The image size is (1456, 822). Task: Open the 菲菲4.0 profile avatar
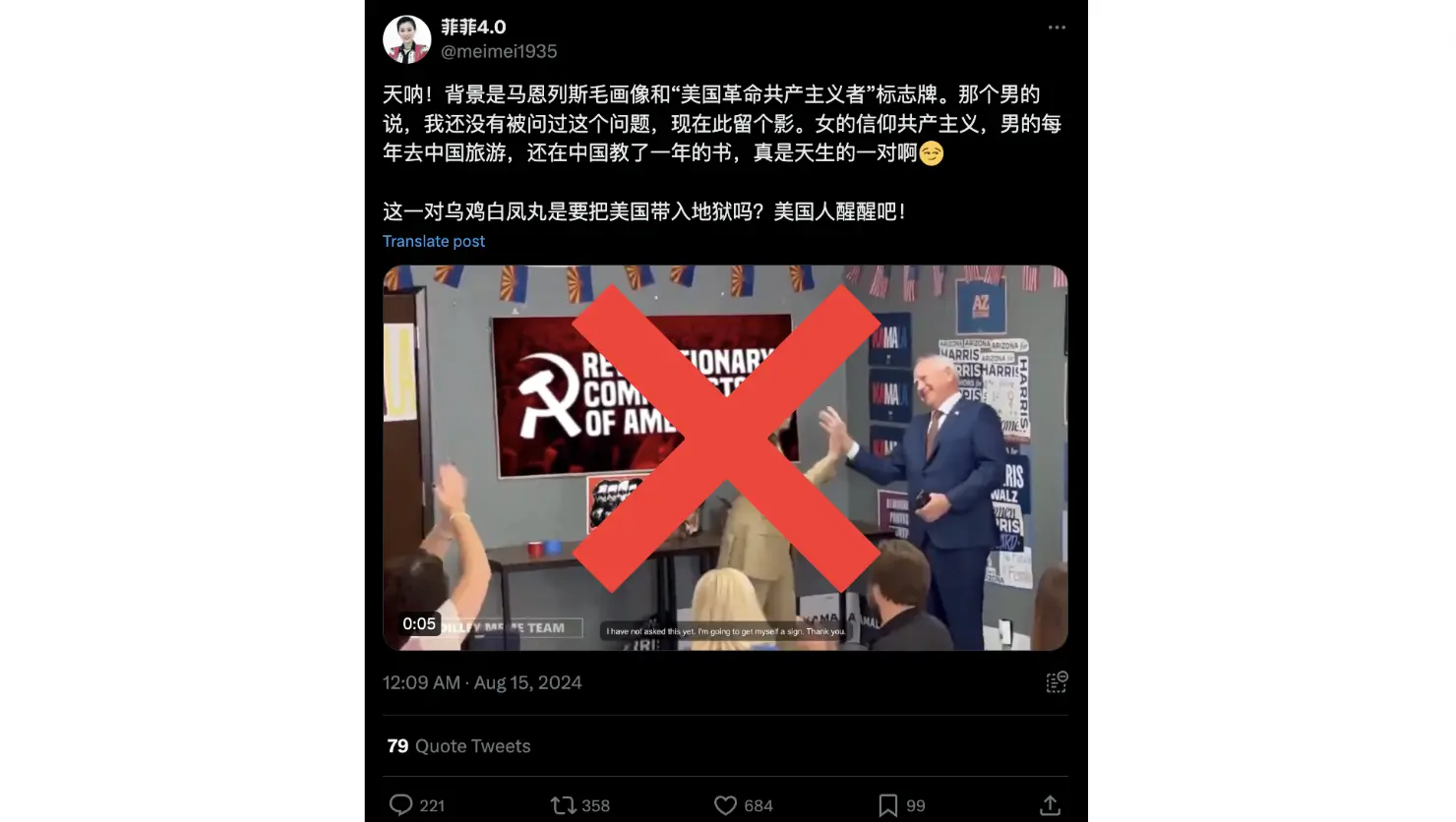click(407, 39)
